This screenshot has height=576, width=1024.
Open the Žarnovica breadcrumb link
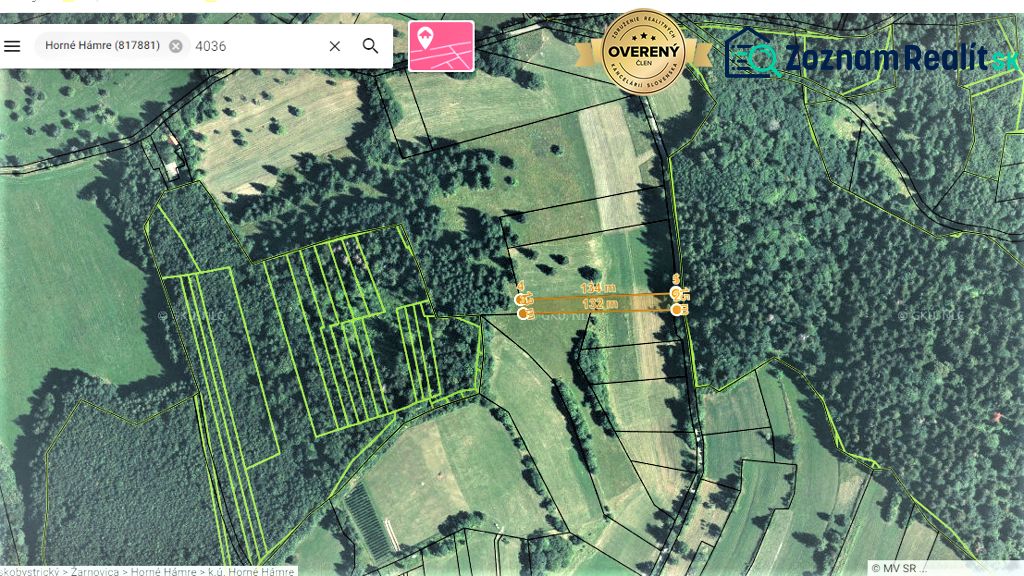pyautogui.click(x=95, y=571)
